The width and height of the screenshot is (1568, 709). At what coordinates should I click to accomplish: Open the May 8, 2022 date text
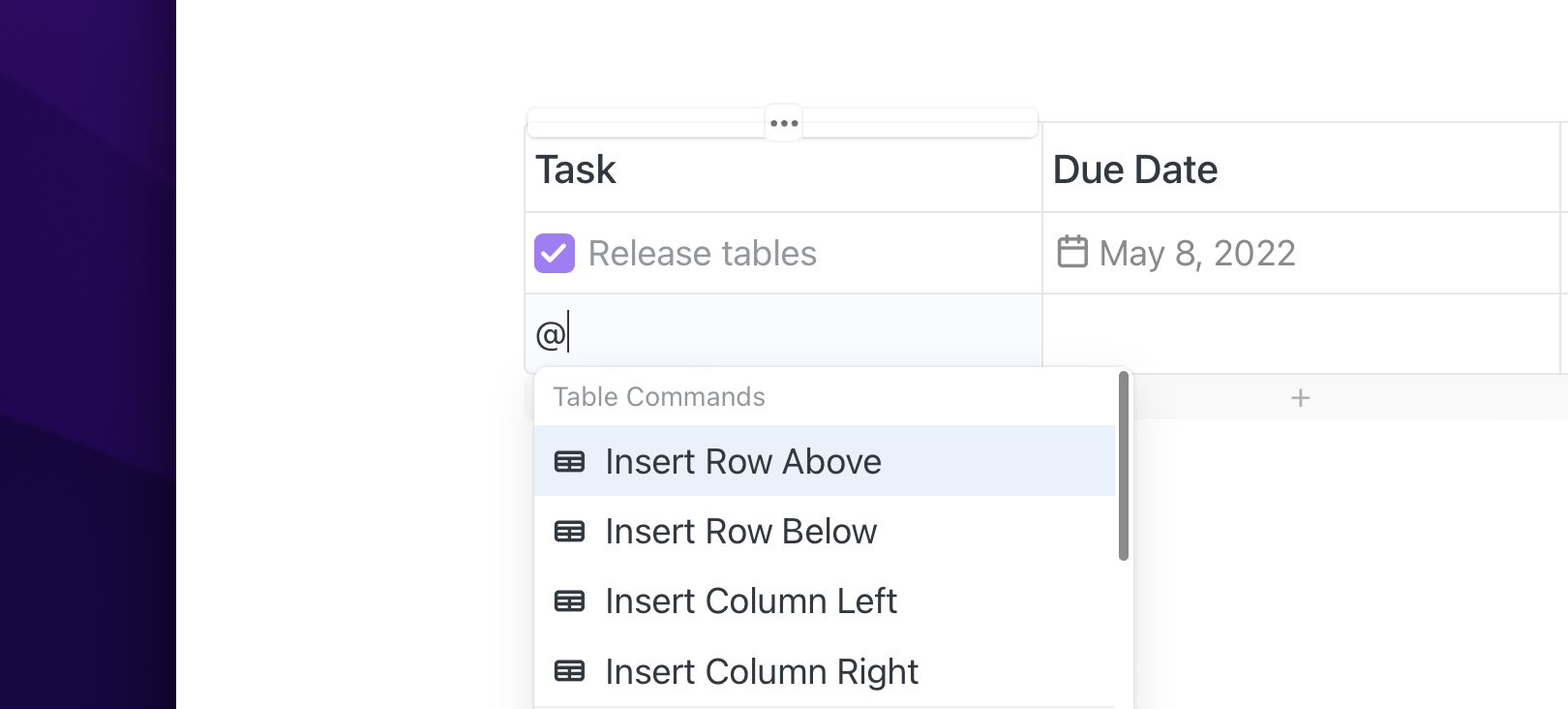(1197, 254)
